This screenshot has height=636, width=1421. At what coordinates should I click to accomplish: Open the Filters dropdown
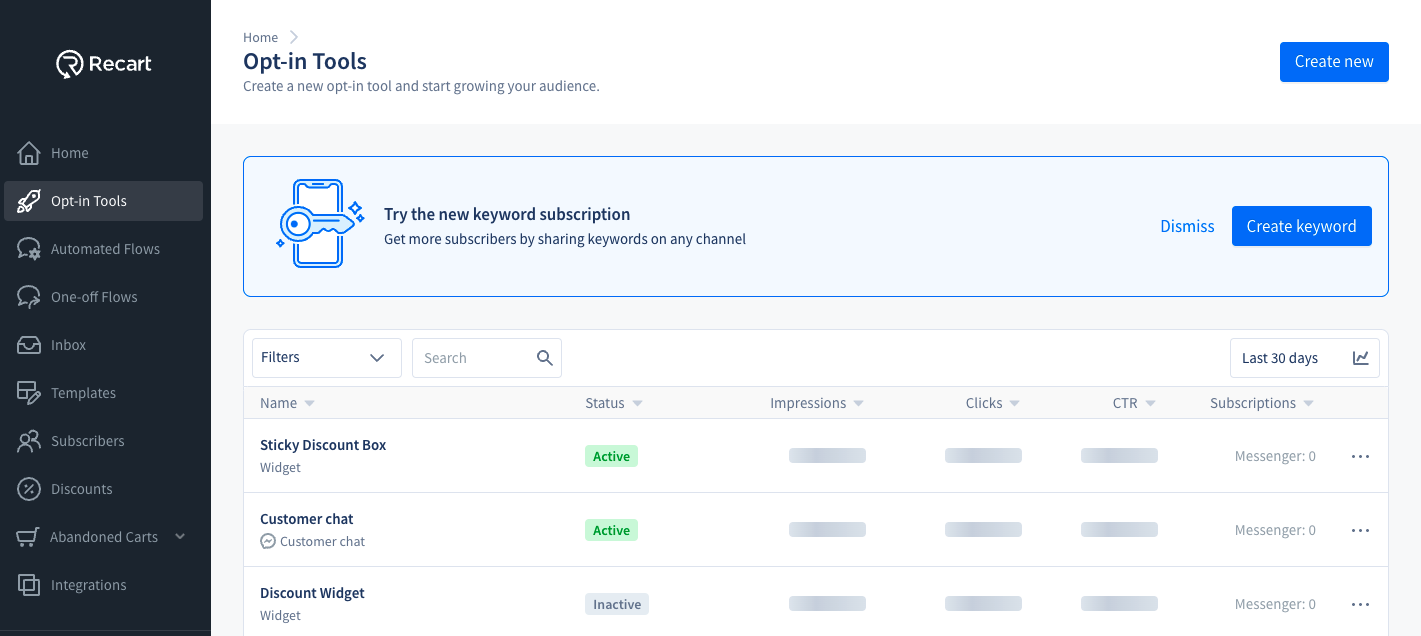coord(326,358)
